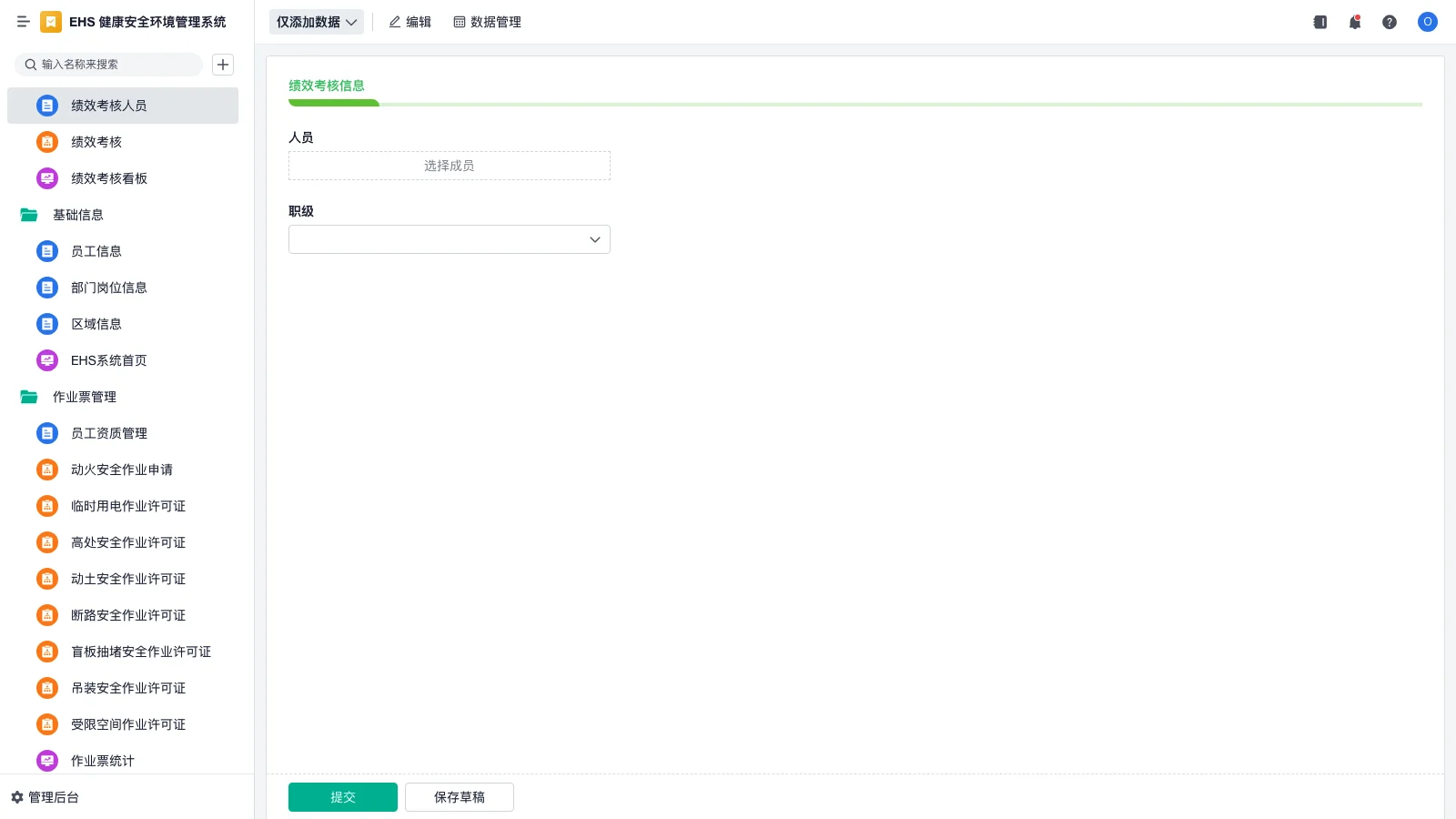Click 选择成员 to pick personnel
This screenshot has height=819, width=1456.
pyautogui.click(x=449, y=166)
